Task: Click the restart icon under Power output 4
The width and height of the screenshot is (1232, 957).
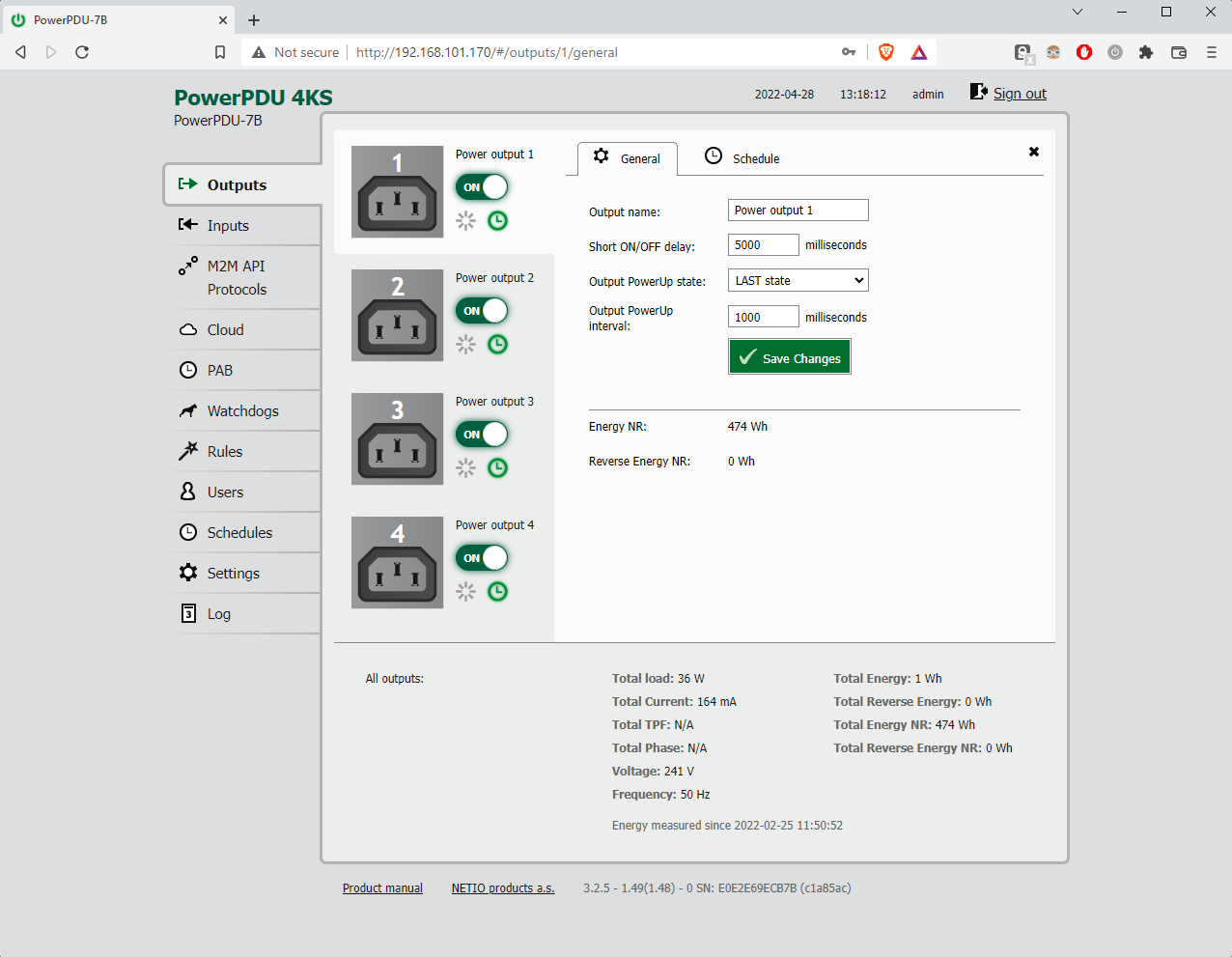Action: click(466, 591)
